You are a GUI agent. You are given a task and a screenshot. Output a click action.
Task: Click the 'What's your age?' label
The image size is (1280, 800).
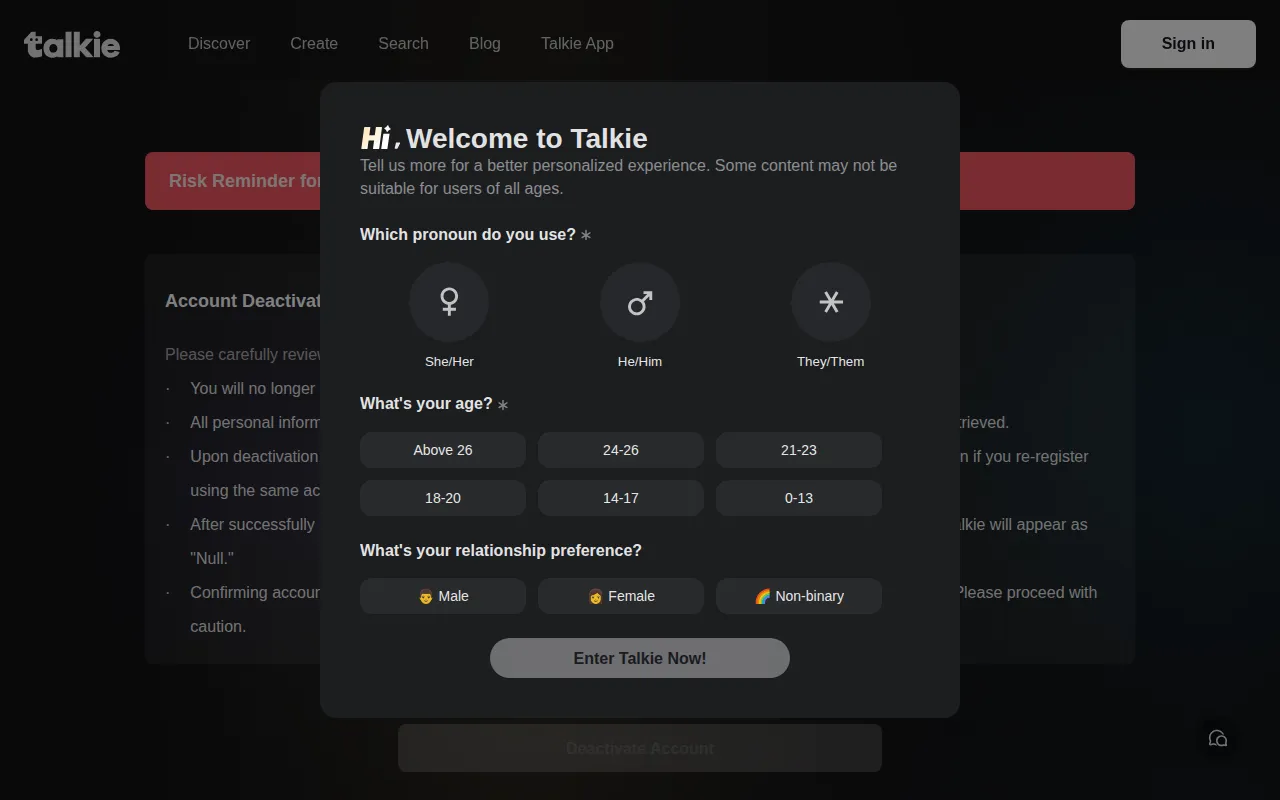[x=426, y=404]
